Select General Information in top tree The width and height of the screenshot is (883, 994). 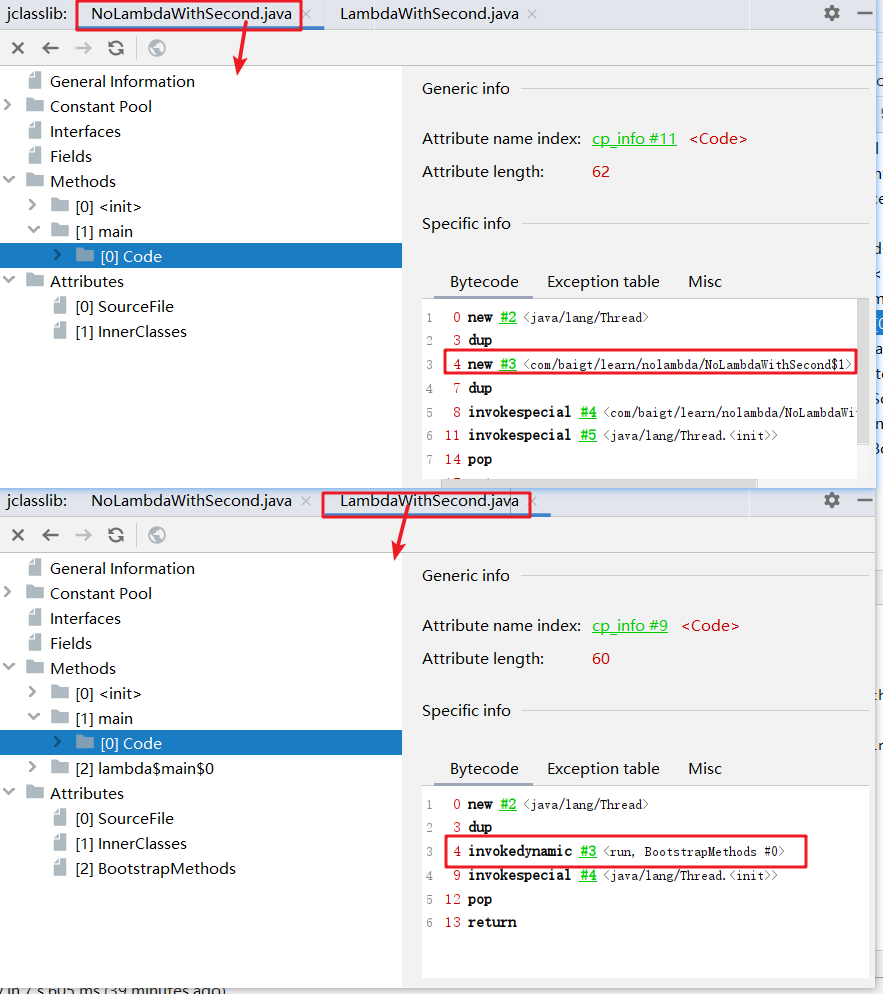pyautogui.click(x=122, y=82)
